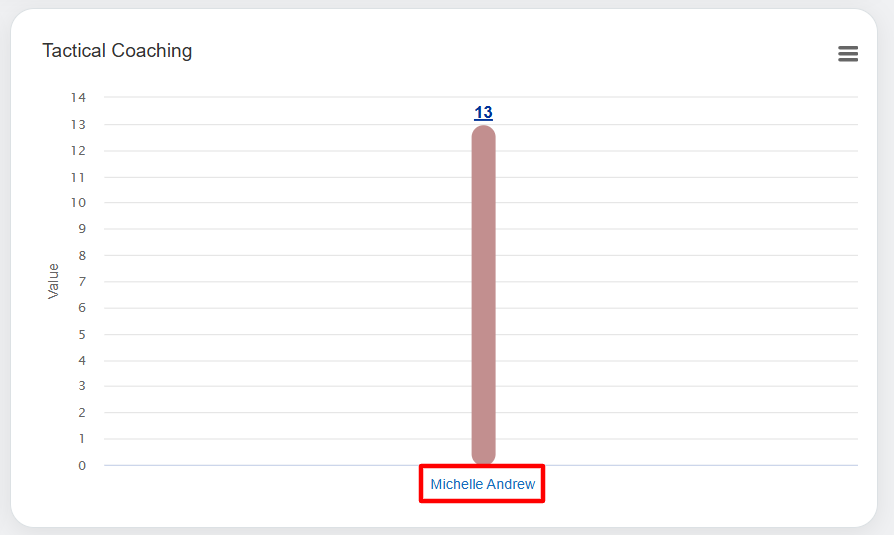Click the y-axis tick label 1
The width and height of the screenshot is (894, 535).
coord(82,439)
